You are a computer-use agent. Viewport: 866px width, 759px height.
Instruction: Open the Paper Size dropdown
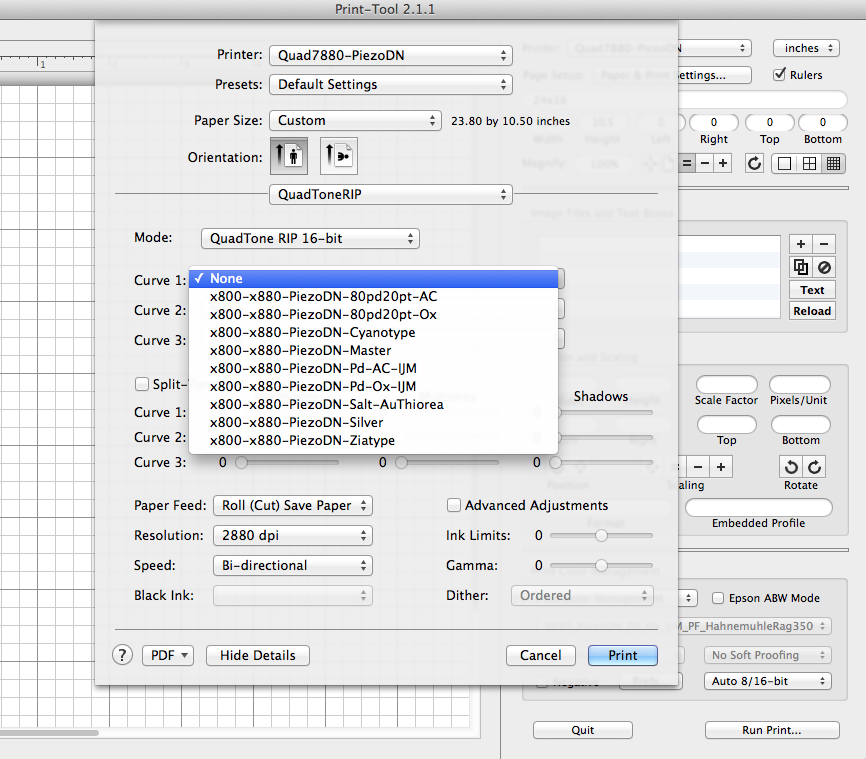coord(355,120)
